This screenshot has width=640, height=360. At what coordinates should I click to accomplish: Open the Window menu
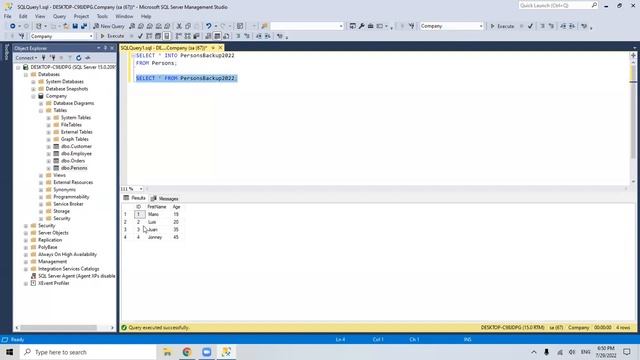pos(124,16)
